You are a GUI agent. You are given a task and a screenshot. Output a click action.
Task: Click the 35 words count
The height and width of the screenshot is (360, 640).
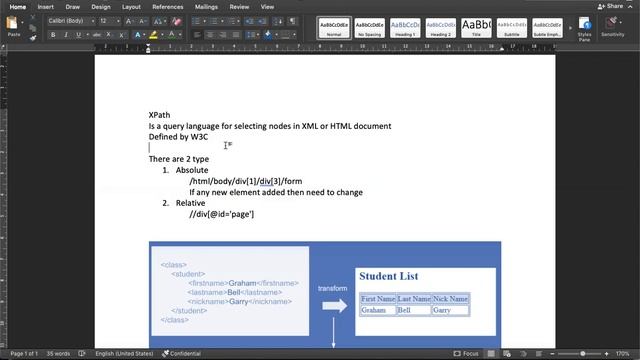[58, 353]
